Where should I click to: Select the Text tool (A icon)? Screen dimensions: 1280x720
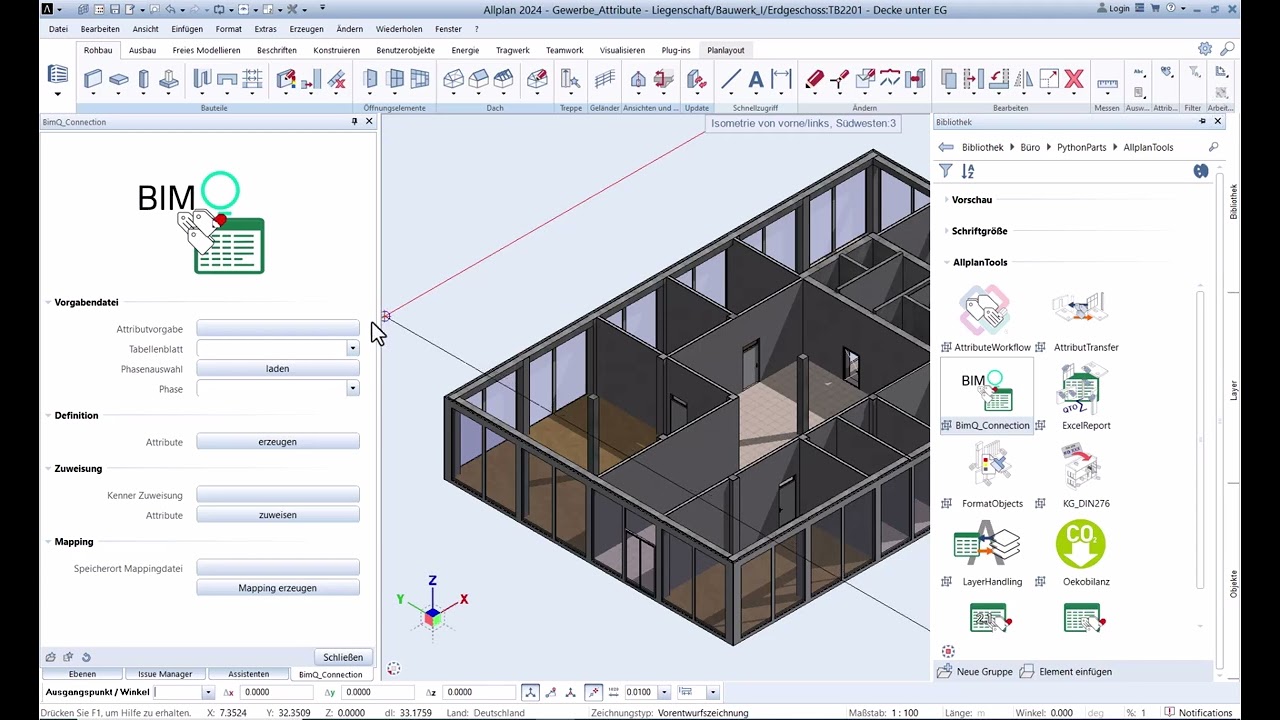click(756, 79)
